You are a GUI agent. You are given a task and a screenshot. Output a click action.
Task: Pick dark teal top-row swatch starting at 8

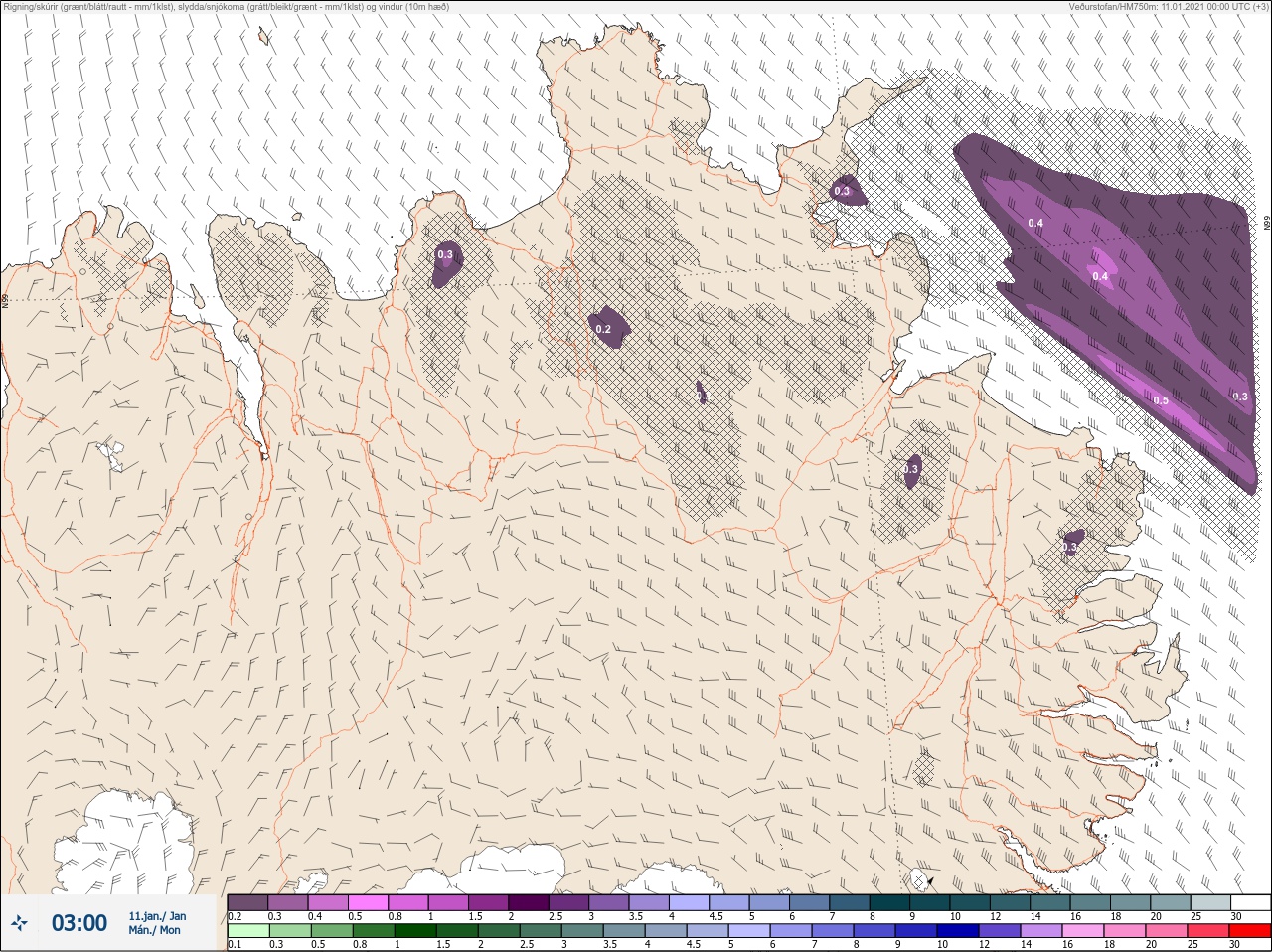coord(889,902)
